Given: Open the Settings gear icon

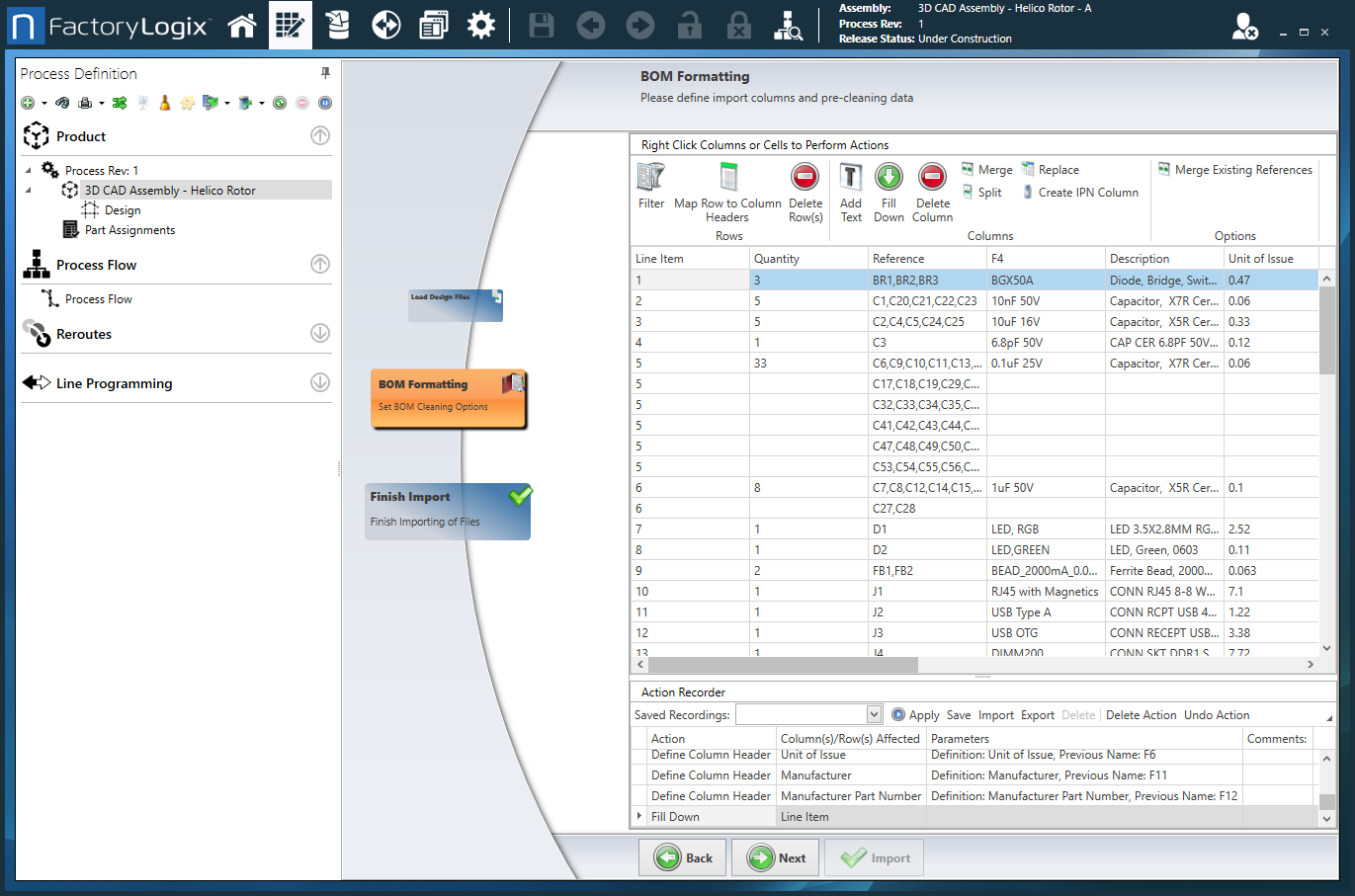Looking at the screenshot, I should click(481, 26).
